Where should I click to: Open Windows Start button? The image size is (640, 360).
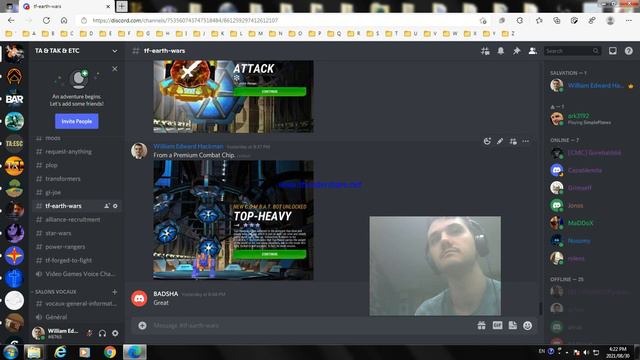(x=10, y=352)
